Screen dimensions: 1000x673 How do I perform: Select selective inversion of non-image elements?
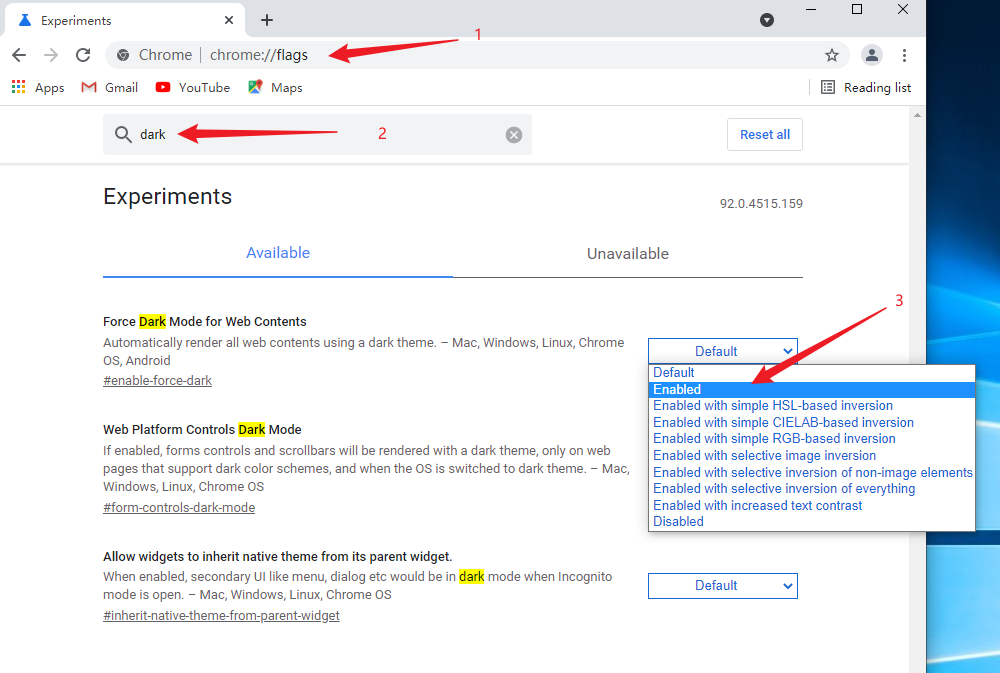coord(812,472)
